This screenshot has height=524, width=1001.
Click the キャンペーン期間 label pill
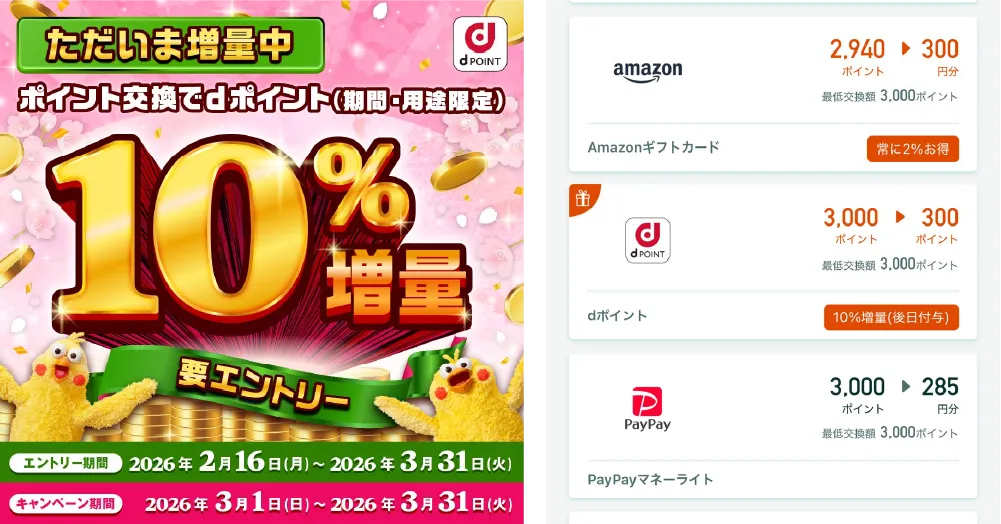coord(66,504)
